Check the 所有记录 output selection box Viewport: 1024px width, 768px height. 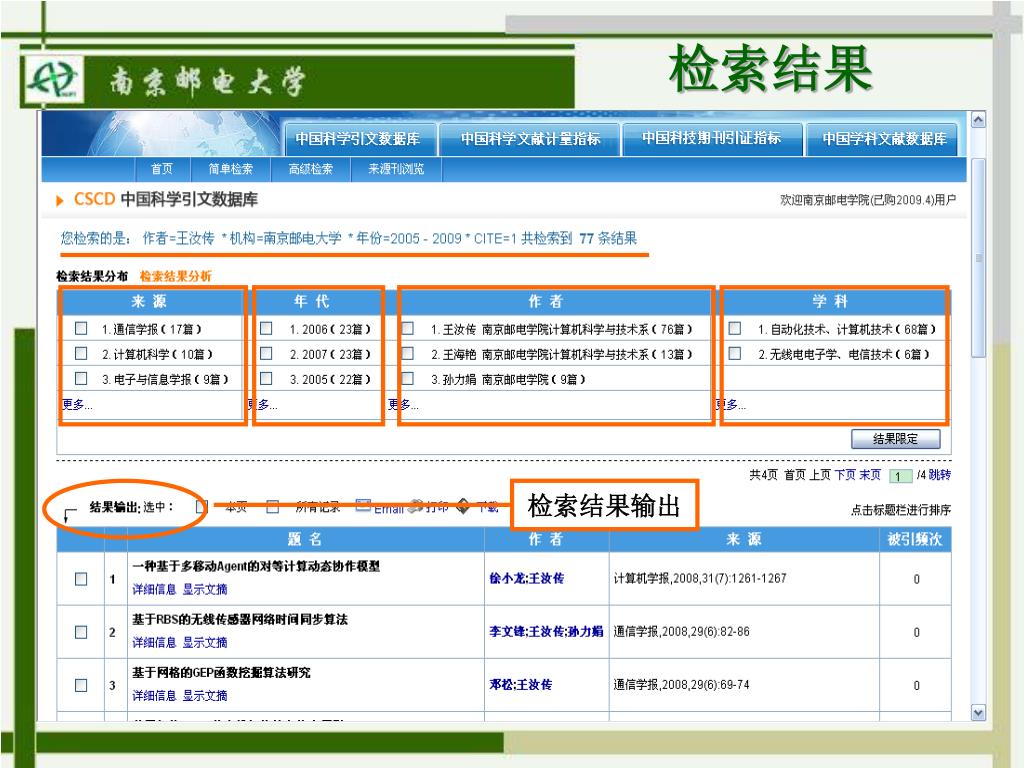coord(273,507)
